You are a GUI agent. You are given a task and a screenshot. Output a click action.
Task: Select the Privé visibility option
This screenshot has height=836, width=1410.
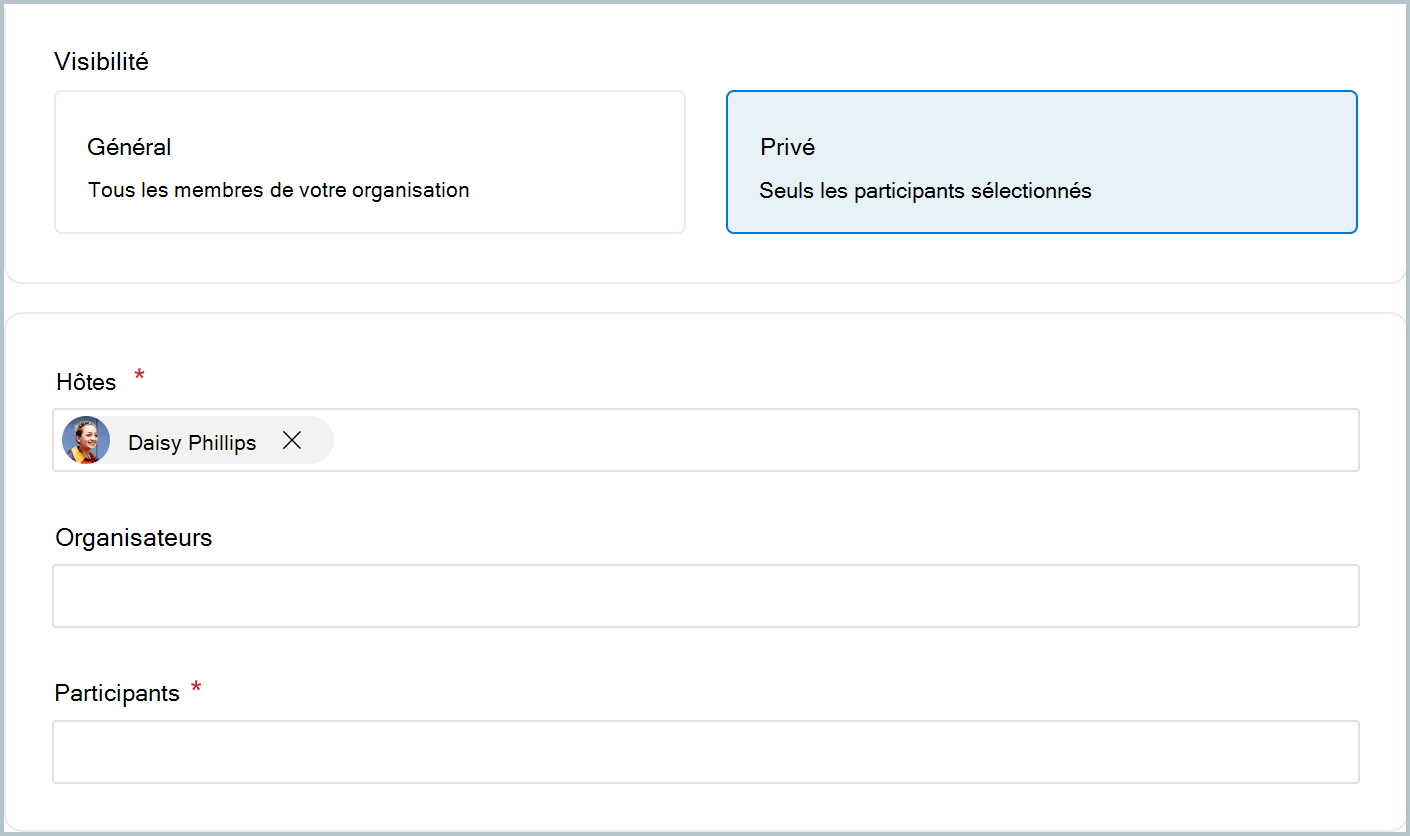tap(1042, 162)
